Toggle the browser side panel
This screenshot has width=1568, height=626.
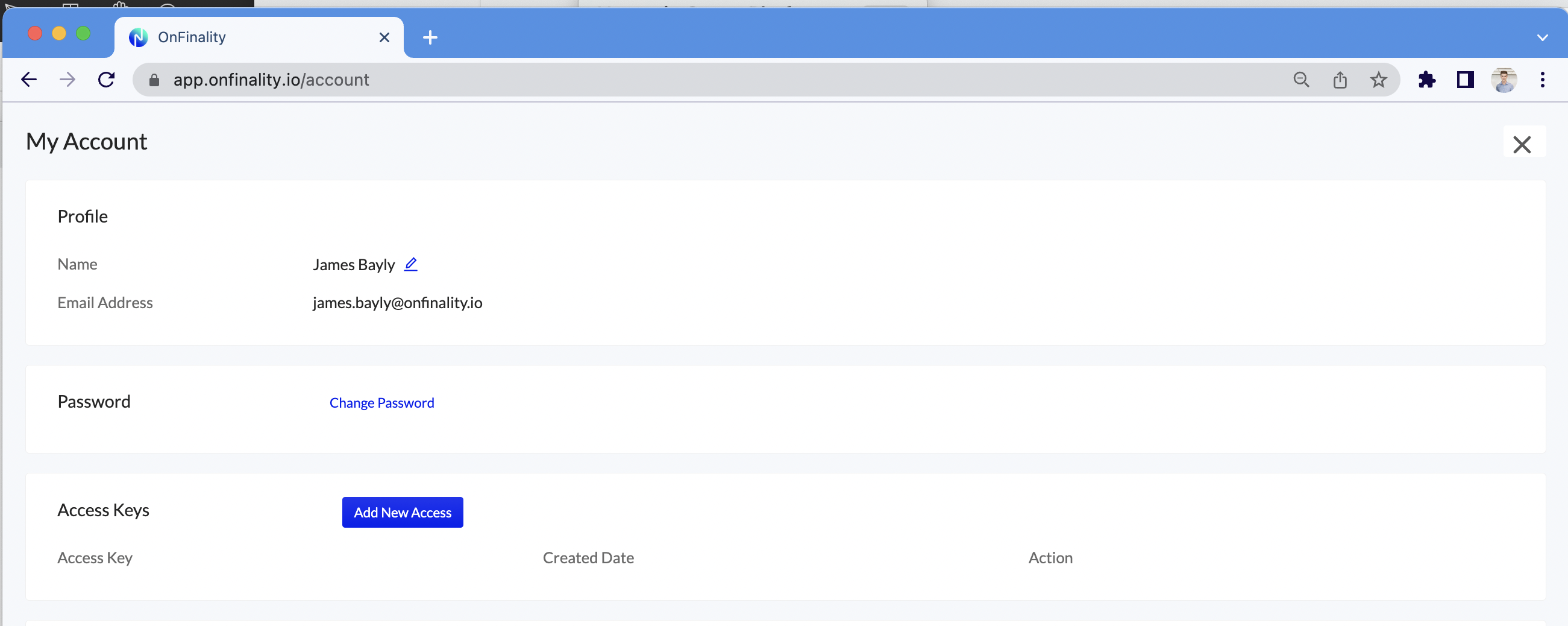pyautogui.click(x=1465, y=80)
